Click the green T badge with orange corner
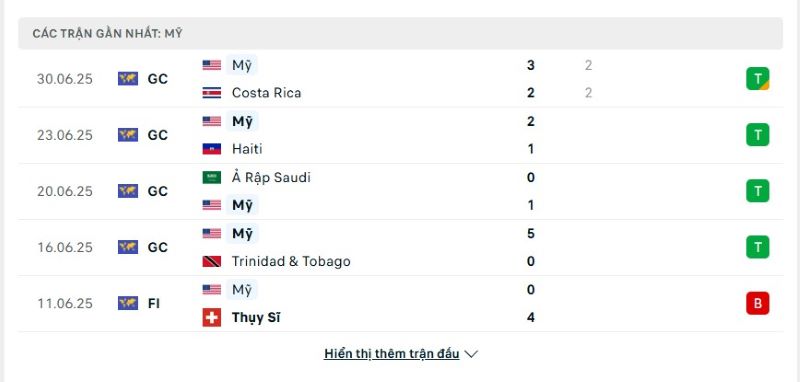Screen dimensions: 800x382 pos(758,79)
